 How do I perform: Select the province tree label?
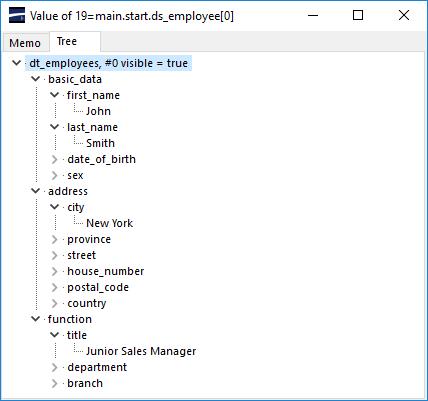coord(89,239)
